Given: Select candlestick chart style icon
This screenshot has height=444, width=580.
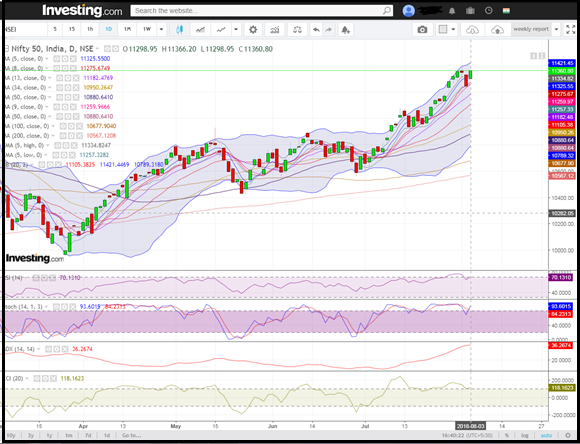Looking at the screenshot, I should tap(179, 30).
